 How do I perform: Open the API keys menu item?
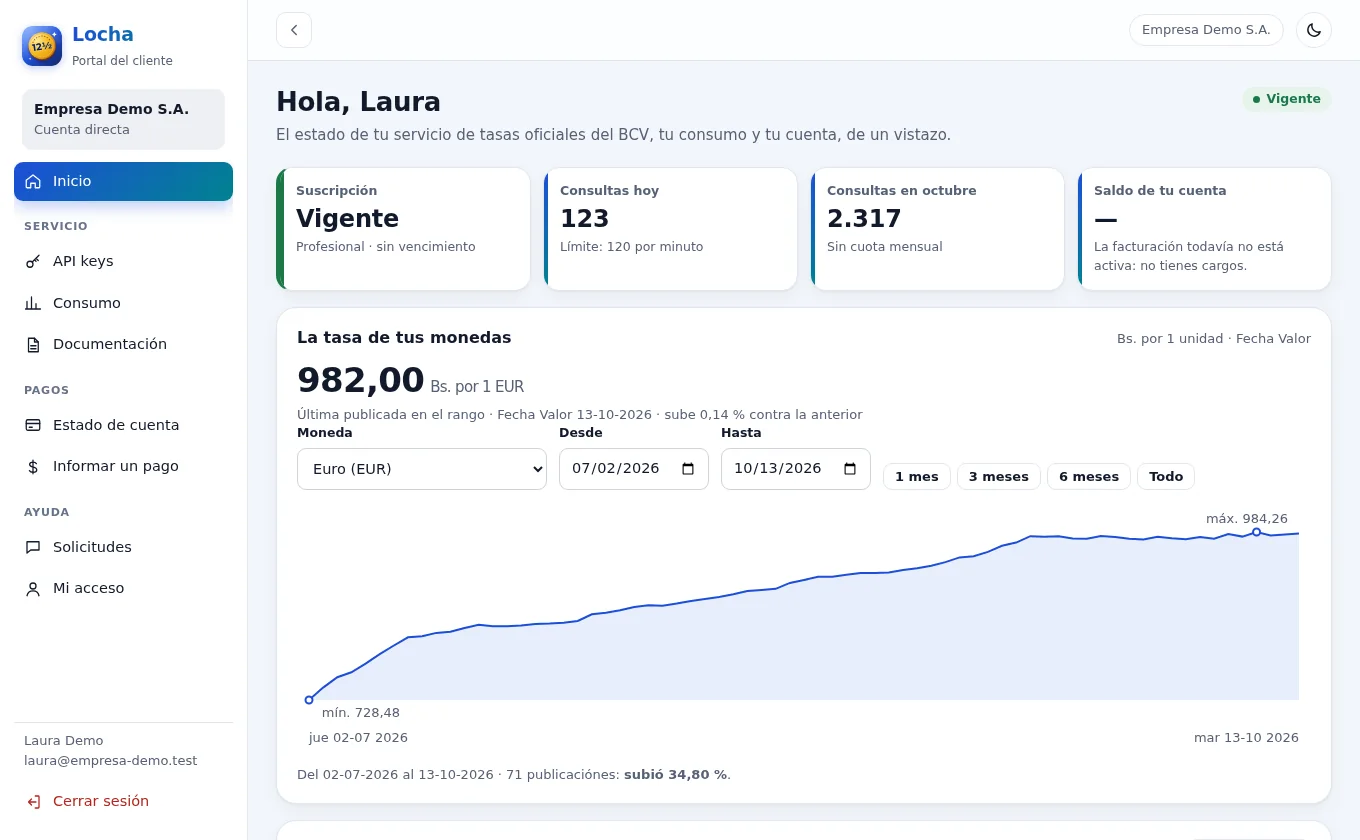pyautogui.click(x=123, y=262)
